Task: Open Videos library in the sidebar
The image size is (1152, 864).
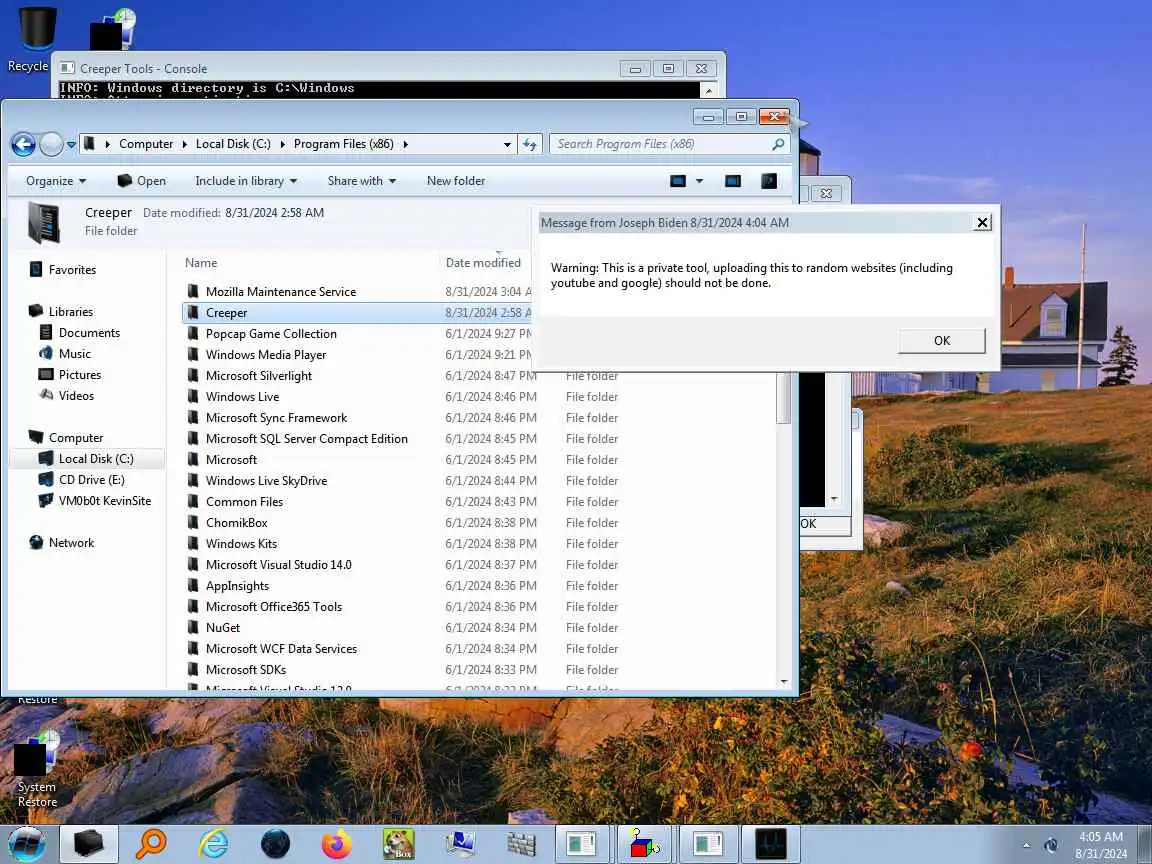Action: (x=76, y=396)
